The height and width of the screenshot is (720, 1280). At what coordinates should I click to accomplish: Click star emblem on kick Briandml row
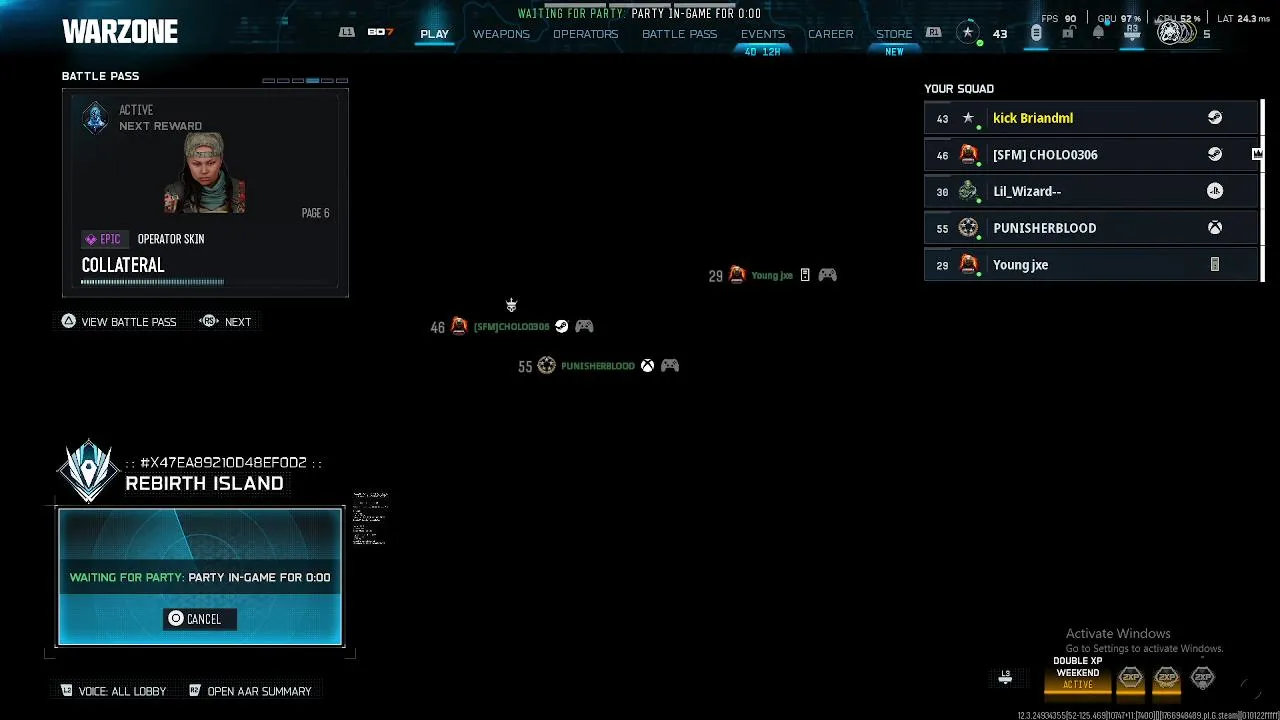tap(968, 118)
